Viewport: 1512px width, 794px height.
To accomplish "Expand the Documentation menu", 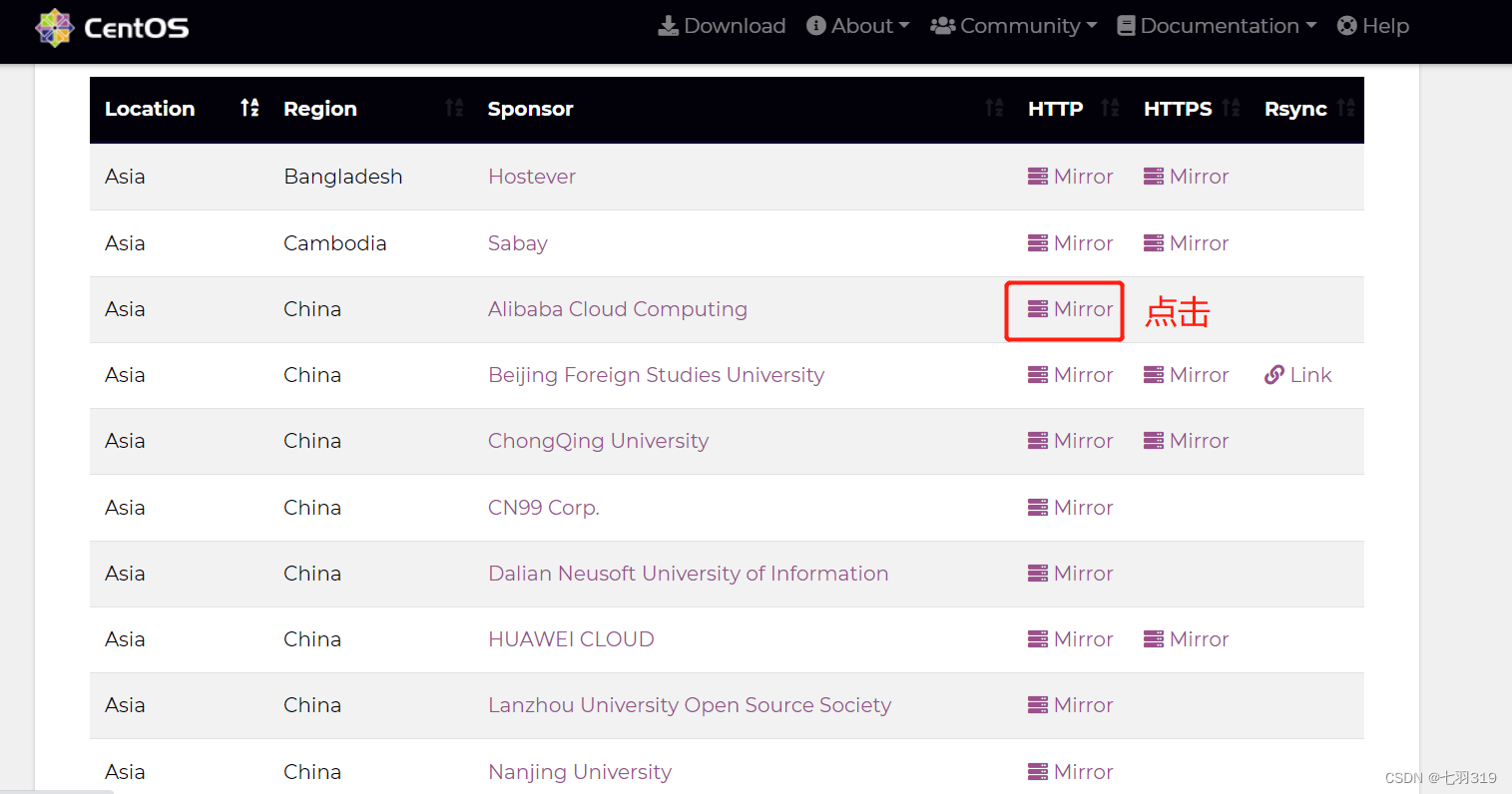I will tap(1217, 26).
